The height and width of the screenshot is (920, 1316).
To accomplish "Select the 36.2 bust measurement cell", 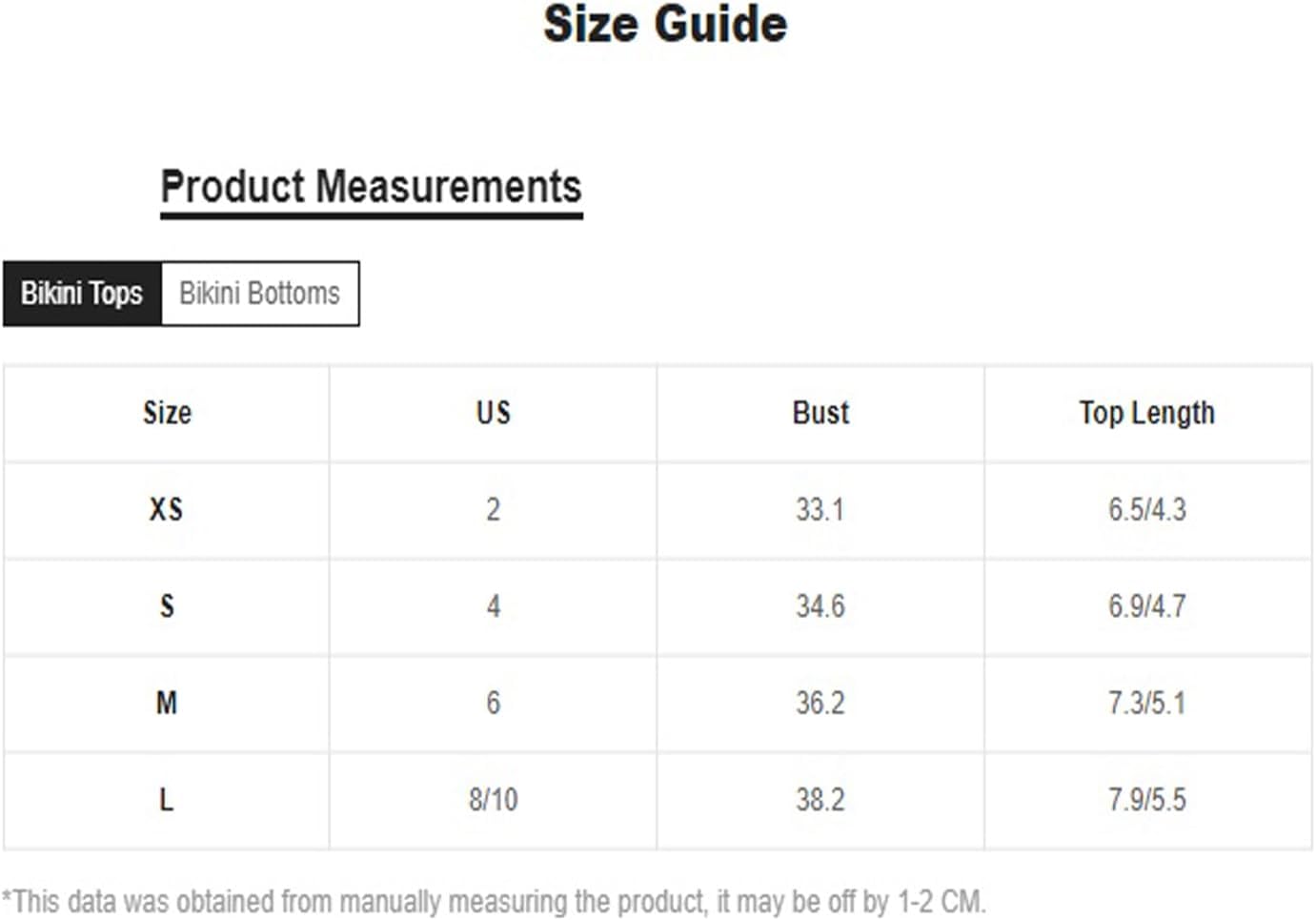I will (820, 704).
